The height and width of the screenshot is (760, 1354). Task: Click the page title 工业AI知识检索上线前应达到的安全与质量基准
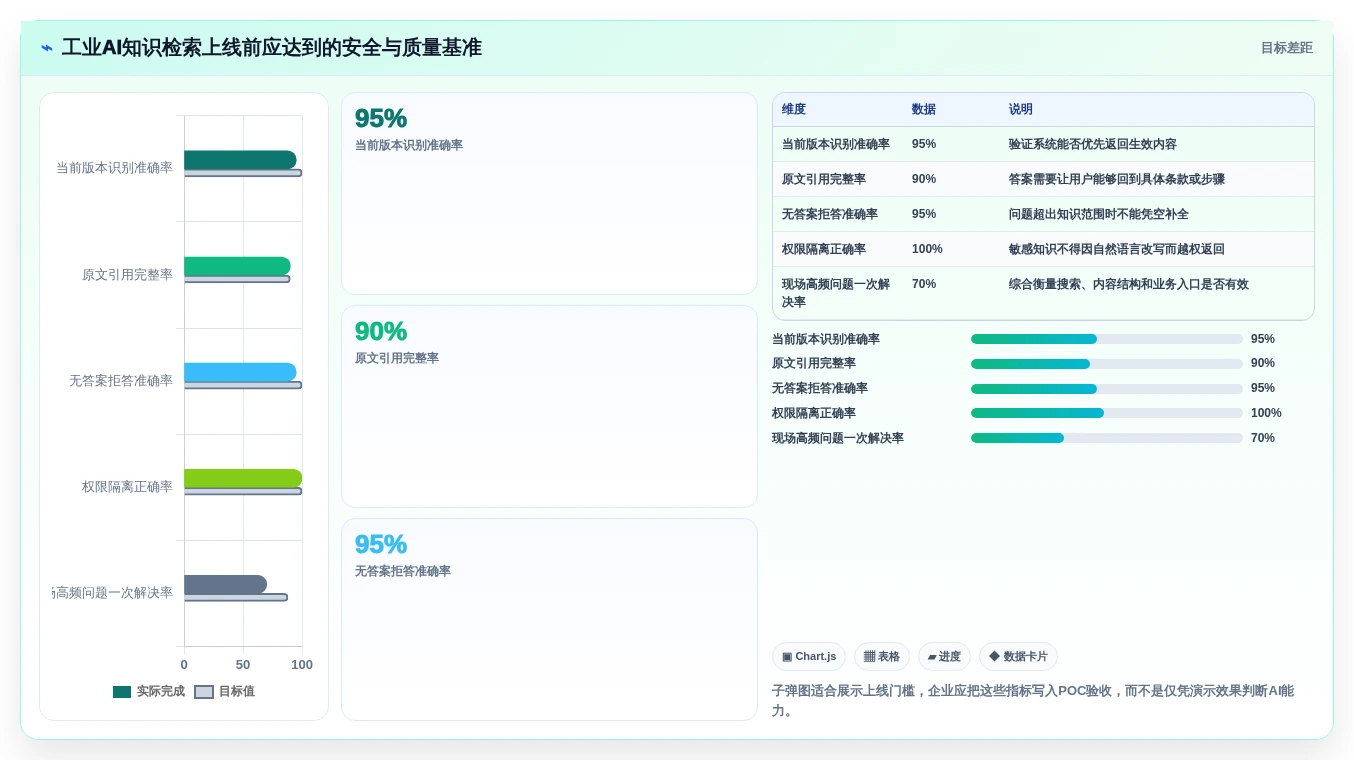[x=272, y=48]
